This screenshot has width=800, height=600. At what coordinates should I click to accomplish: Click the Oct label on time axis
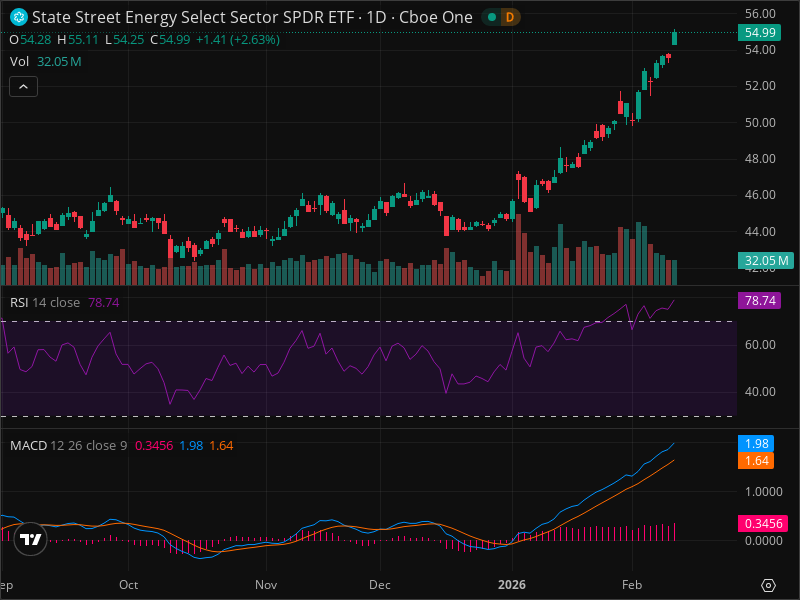[129, 585]
